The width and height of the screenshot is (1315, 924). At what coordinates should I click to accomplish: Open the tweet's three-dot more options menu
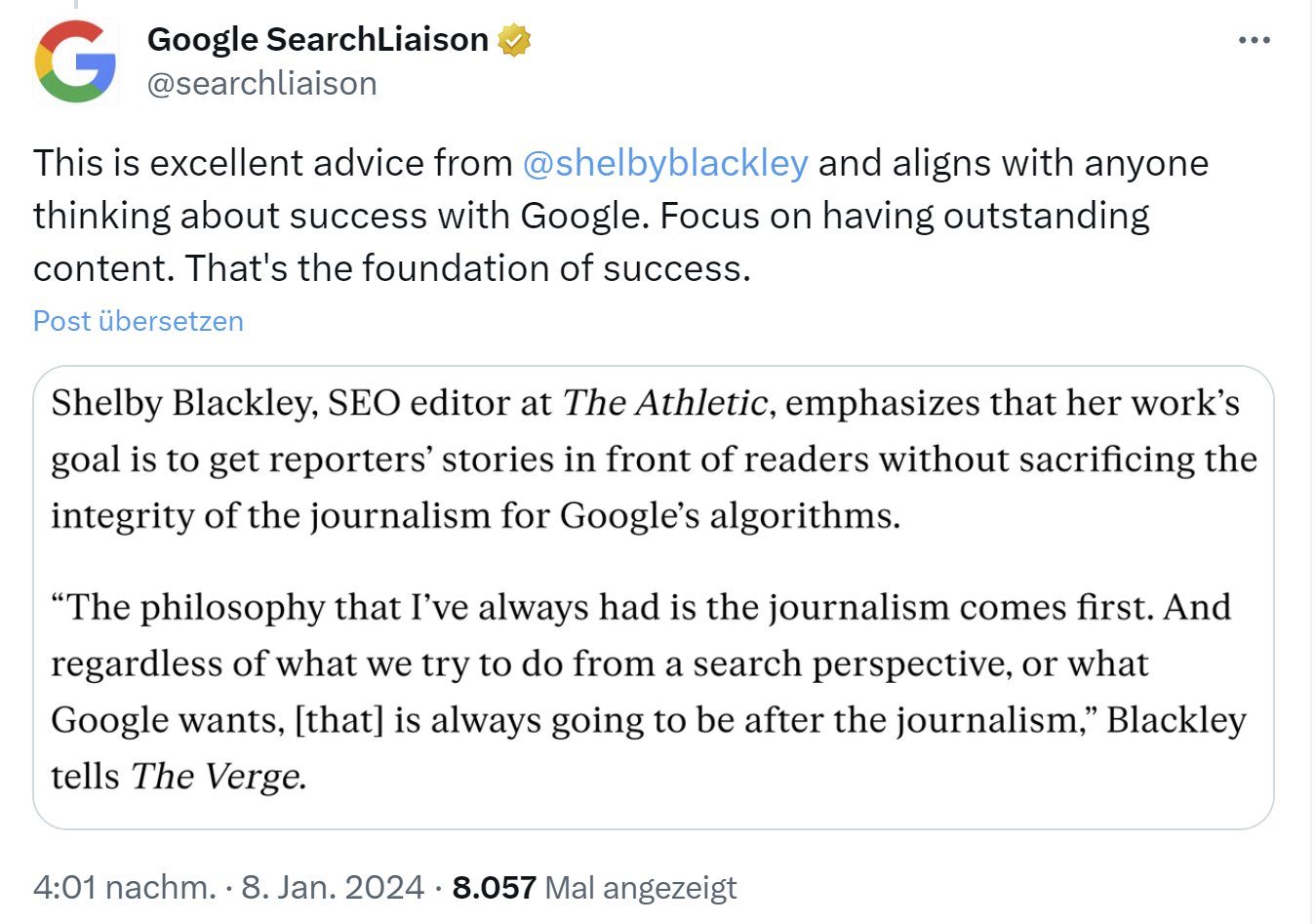pos(1254,40)
